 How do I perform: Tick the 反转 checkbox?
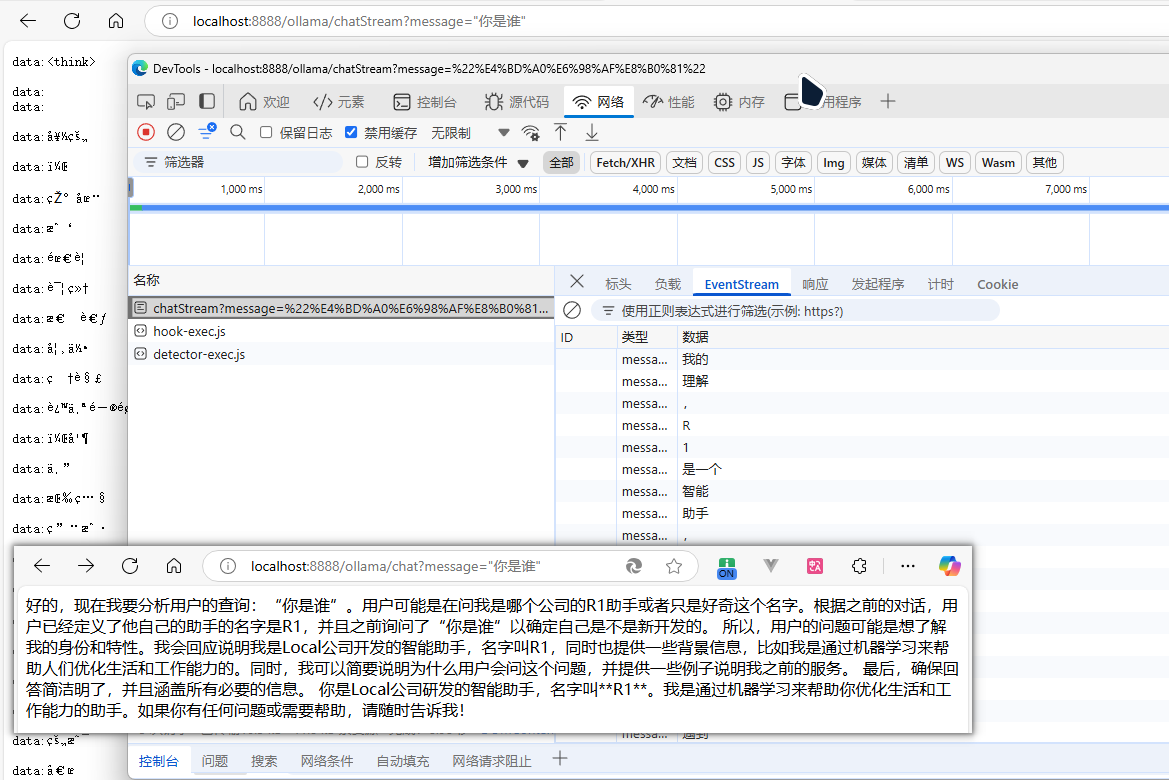tap(363, 162)
